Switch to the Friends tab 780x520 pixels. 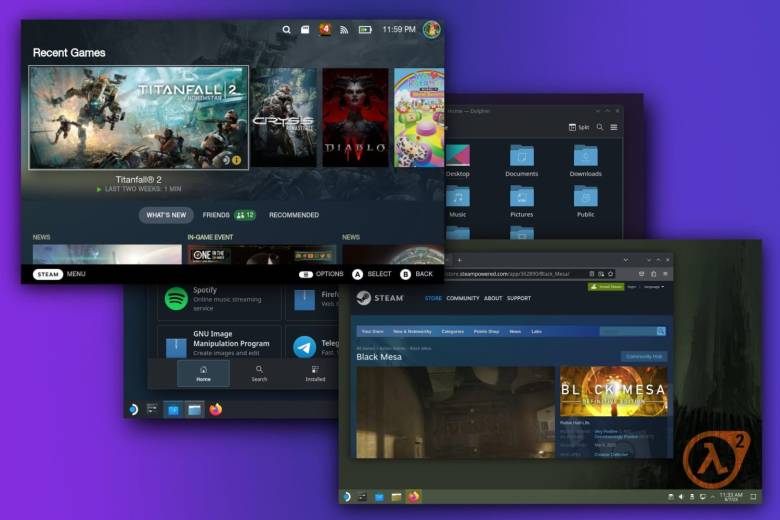click(x=229, y=215)
